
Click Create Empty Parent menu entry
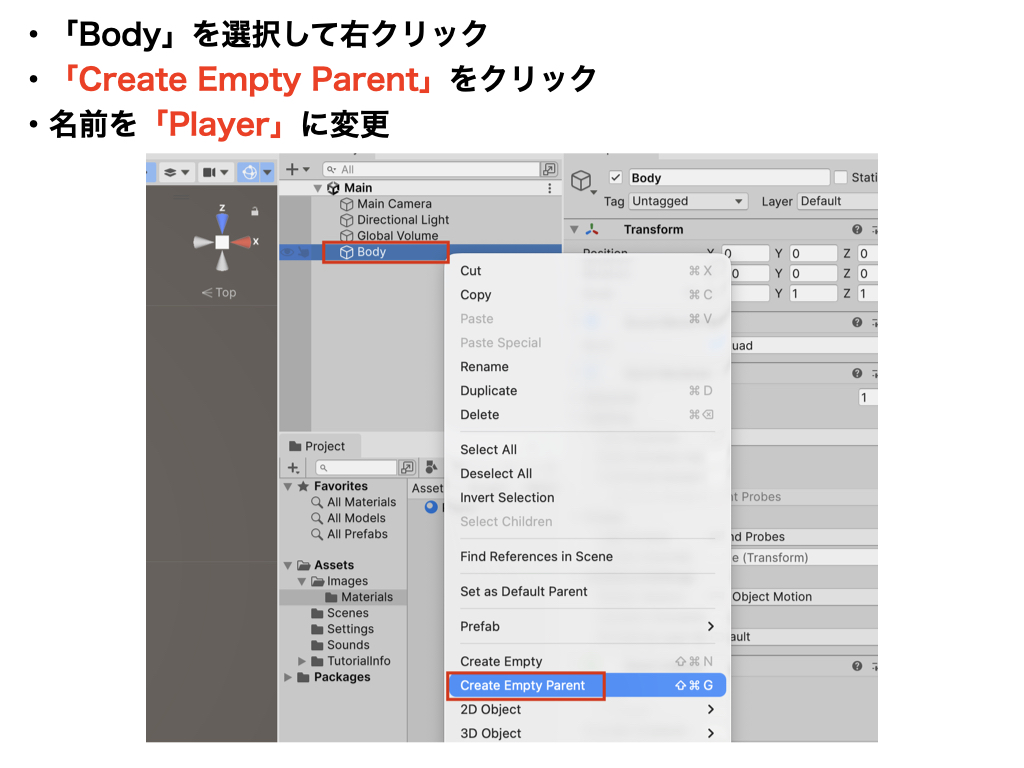[586, 686]
